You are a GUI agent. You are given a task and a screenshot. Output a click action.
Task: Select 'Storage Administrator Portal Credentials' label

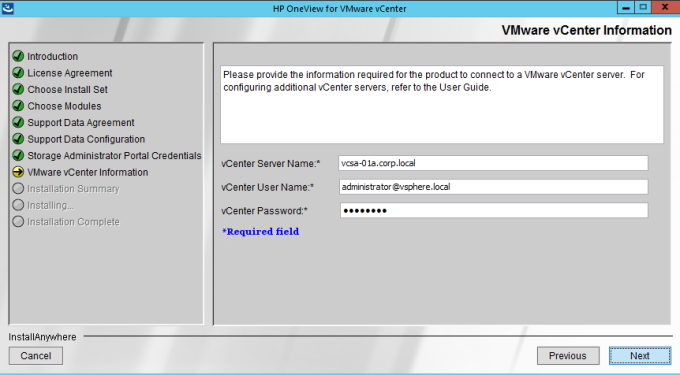point(114,156)
